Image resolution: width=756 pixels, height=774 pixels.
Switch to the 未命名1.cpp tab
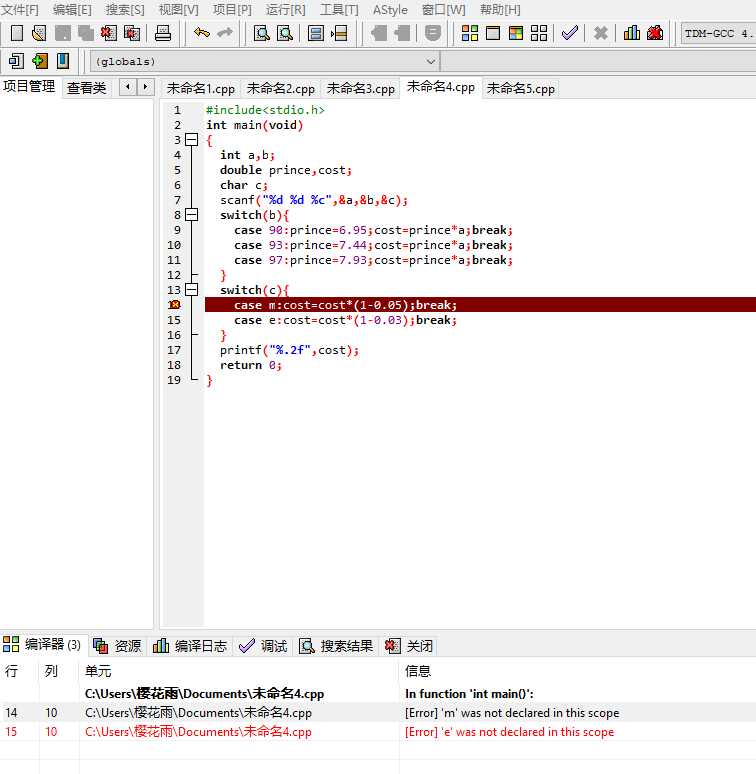coord(200,88)
